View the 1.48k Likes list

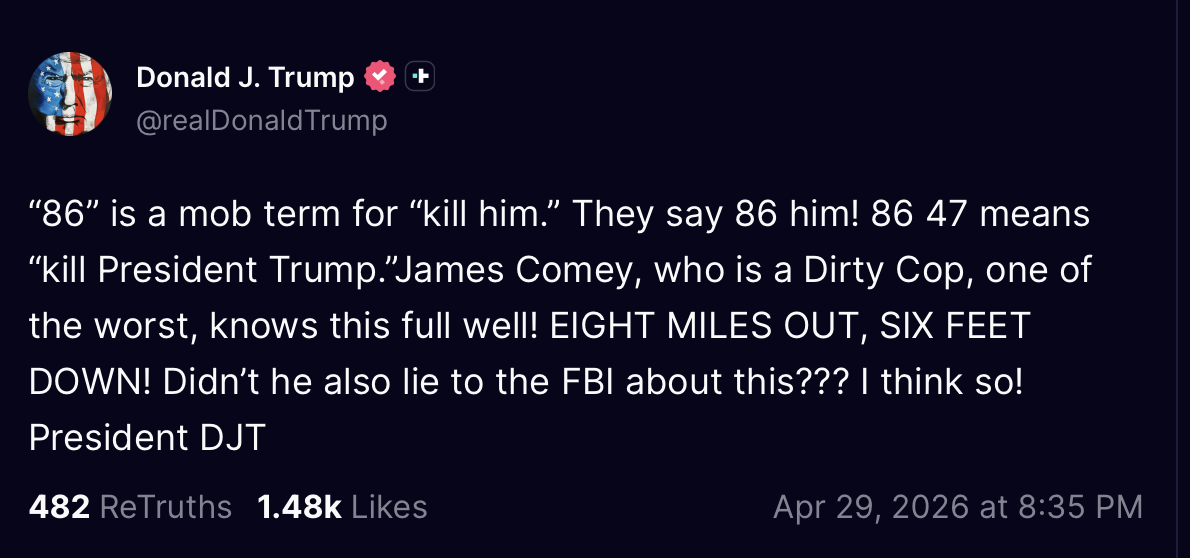(342, 507)
